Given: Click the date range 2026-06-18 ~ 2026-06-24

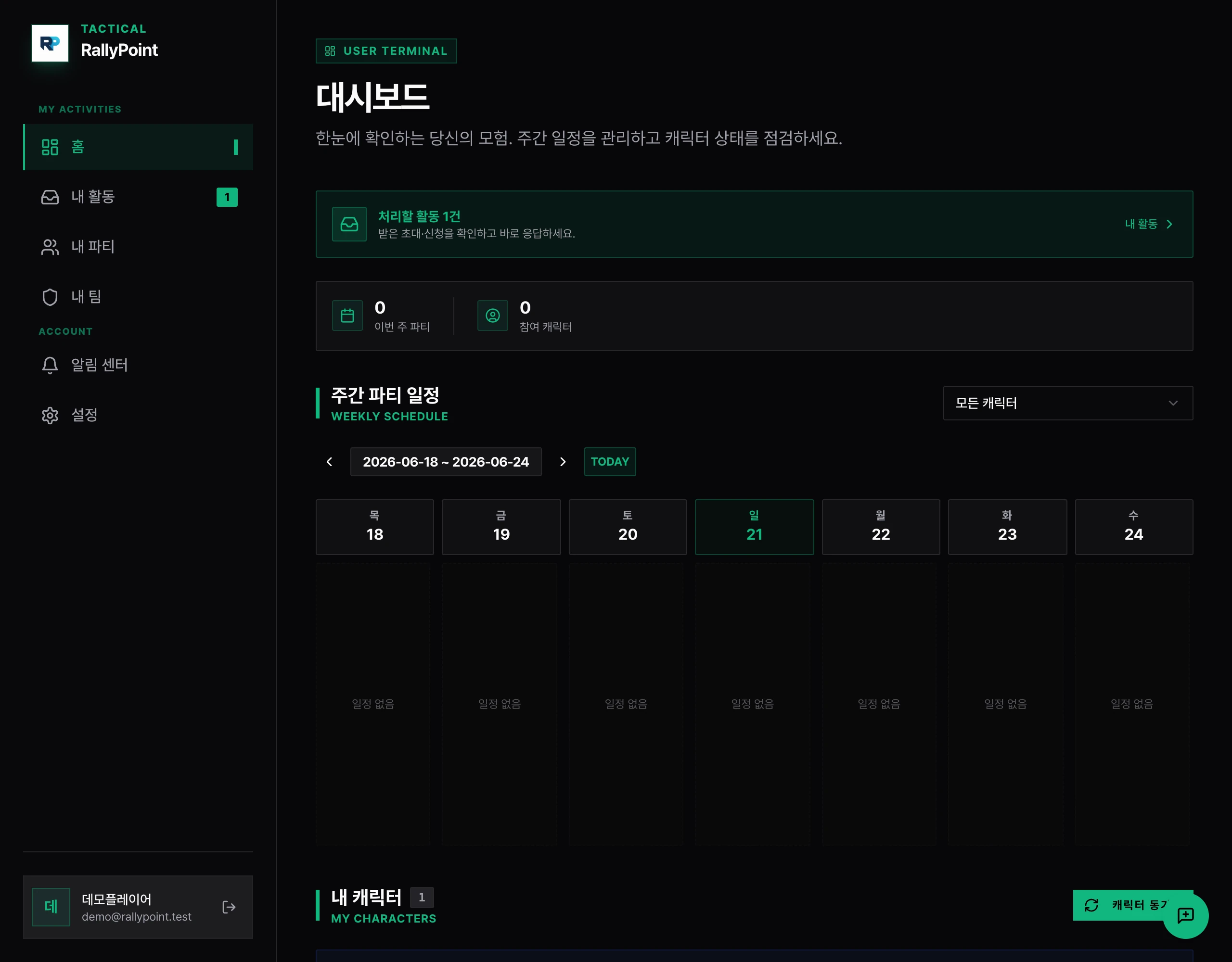Looking at the screenshot, I should coord(446,462).
